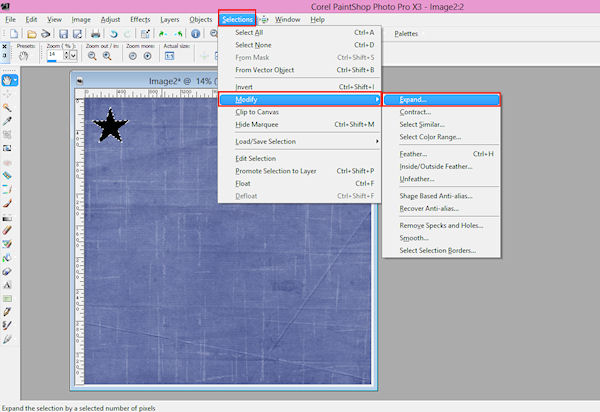Open the Image menu
Screen dimensions: 600x412
(81, 20)
